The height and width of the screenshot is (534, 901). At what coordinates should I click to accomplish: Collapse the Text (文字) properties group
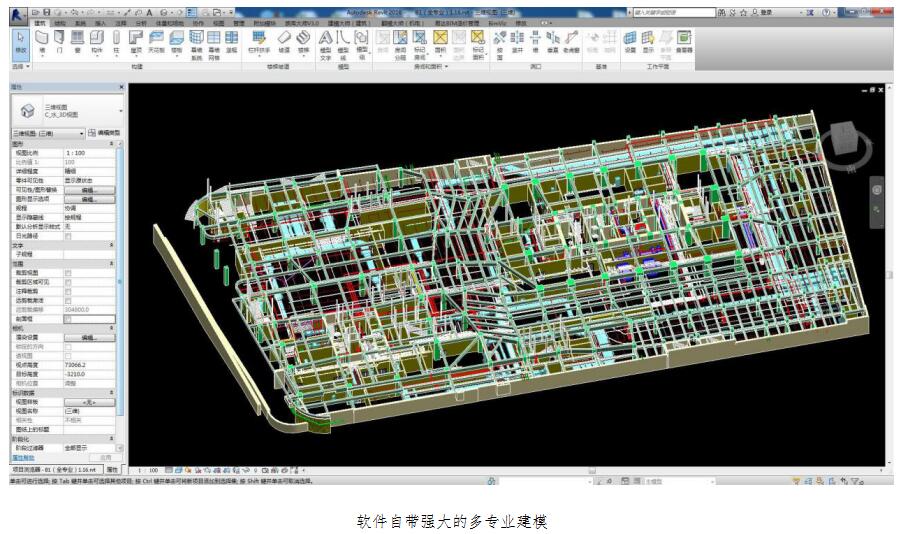(111, 245)
